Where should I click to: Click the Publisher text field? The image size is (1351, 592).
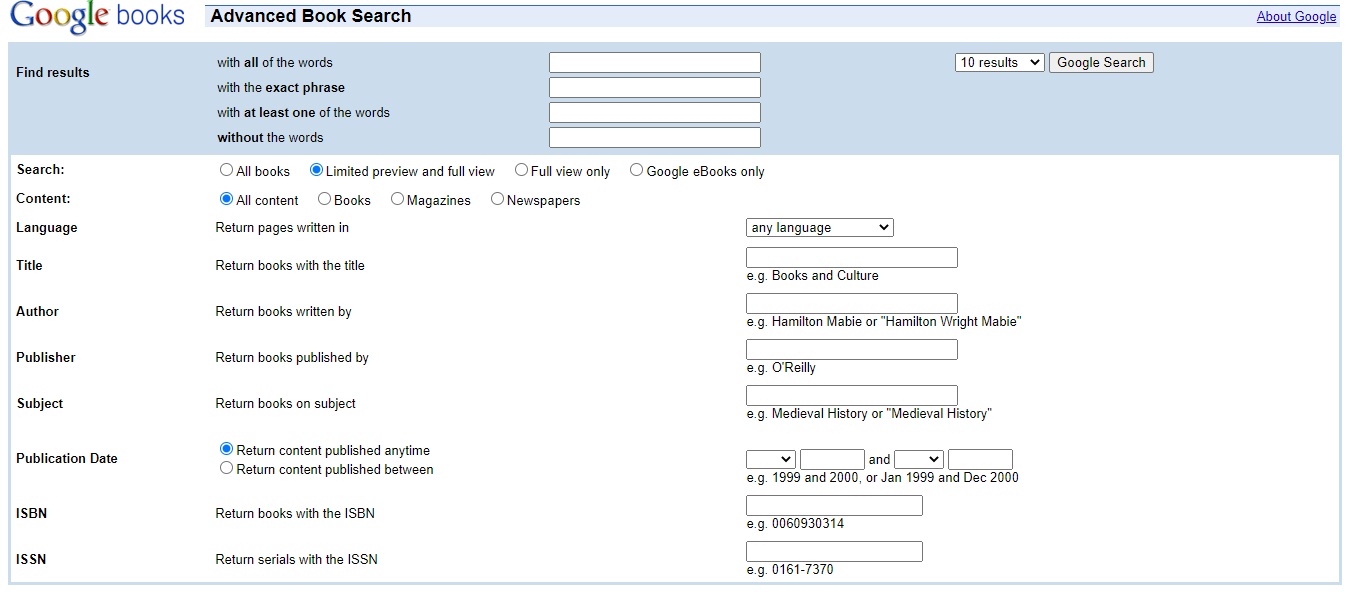point(851,350)
